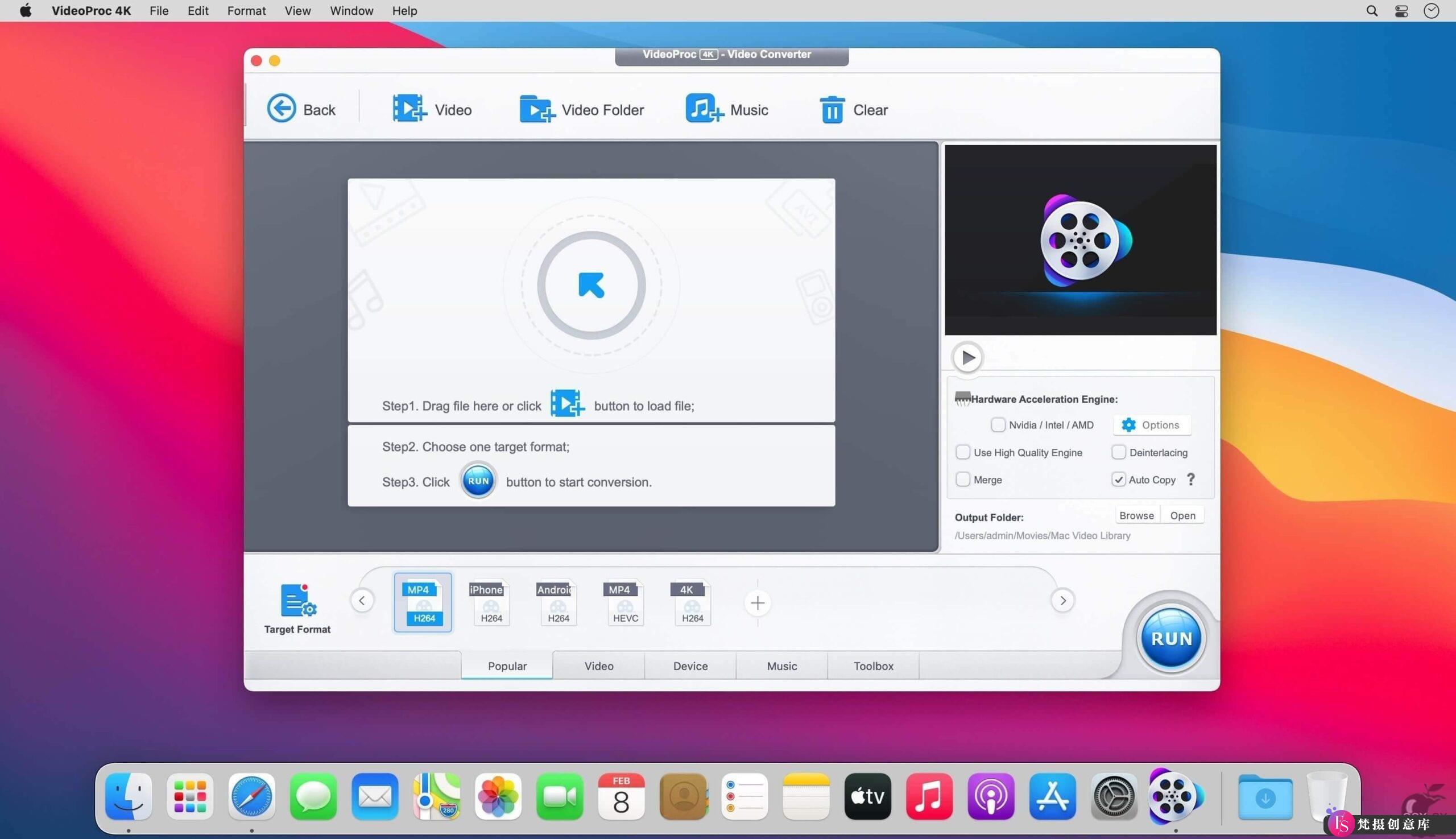Viewport: 1456px width, 839px height.
Task: Expand format presets with next arrow
Action: coord(1062,600)
